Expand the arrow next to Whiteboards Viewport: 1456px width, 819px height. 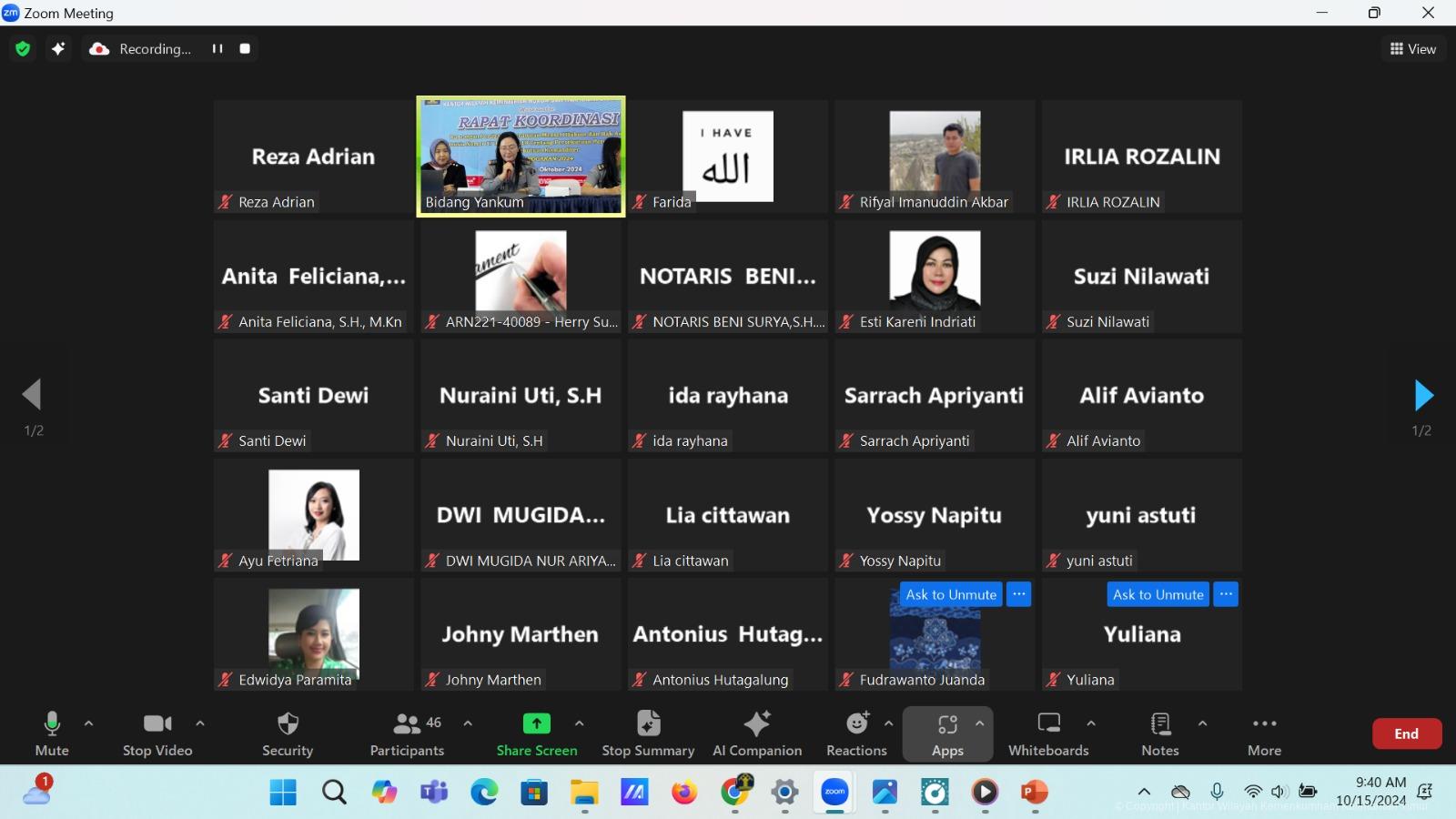pyautogui.click(x=1091, y=723)
